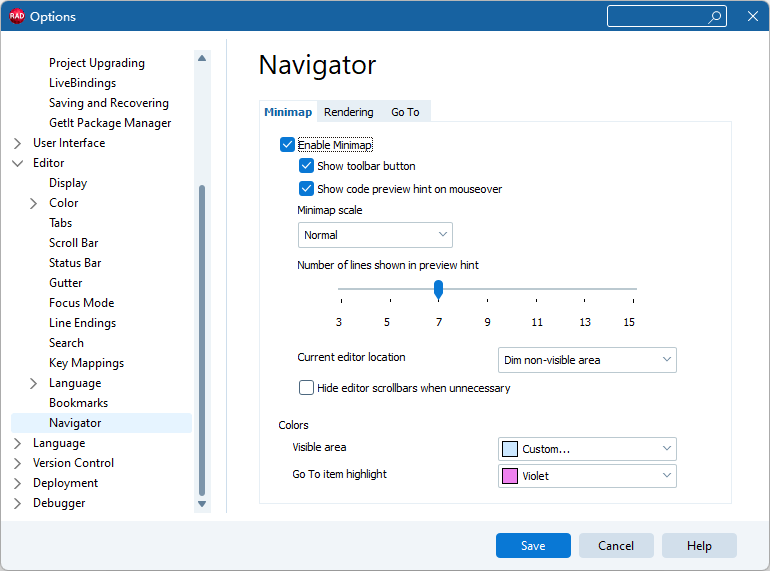Select the Key Mappings tree item
Image resolution: width=770 pixels, height=571 pixels.
coord(86,363)
